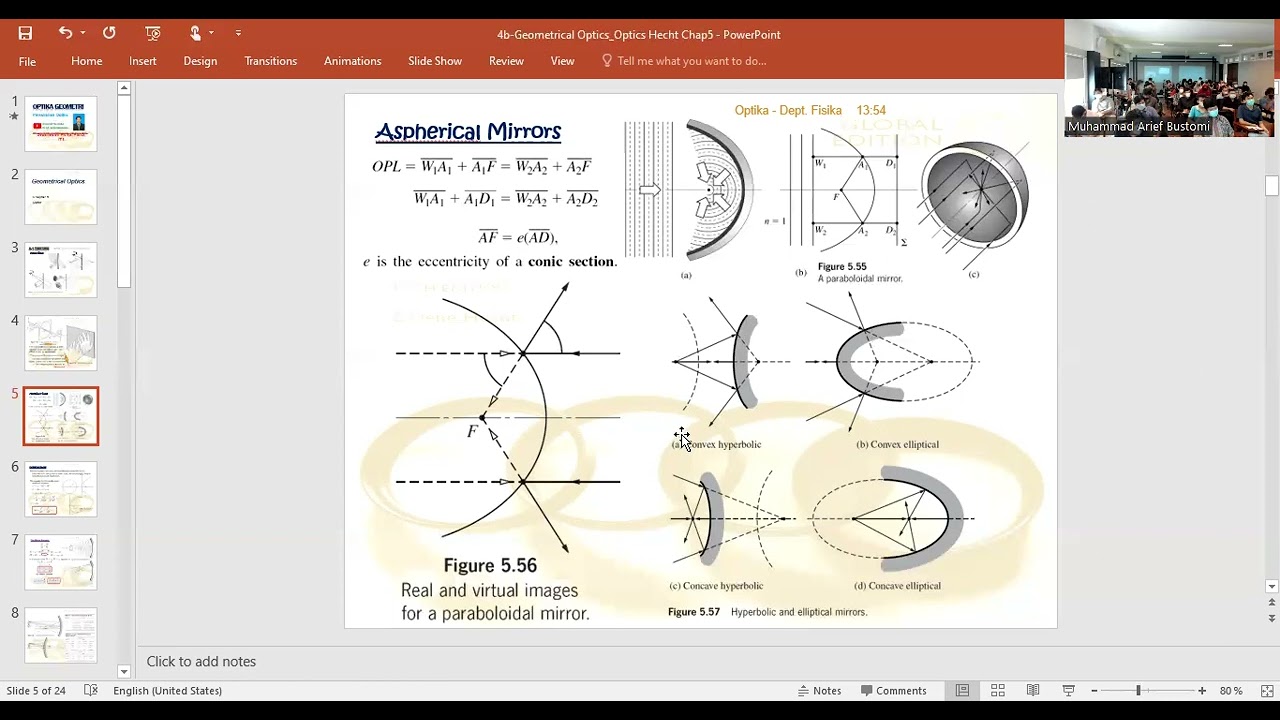Select slide 8 thumbnail
The height and width of the screenshot is (720, 1280).
pyautogui.click(x=61, y=635)
